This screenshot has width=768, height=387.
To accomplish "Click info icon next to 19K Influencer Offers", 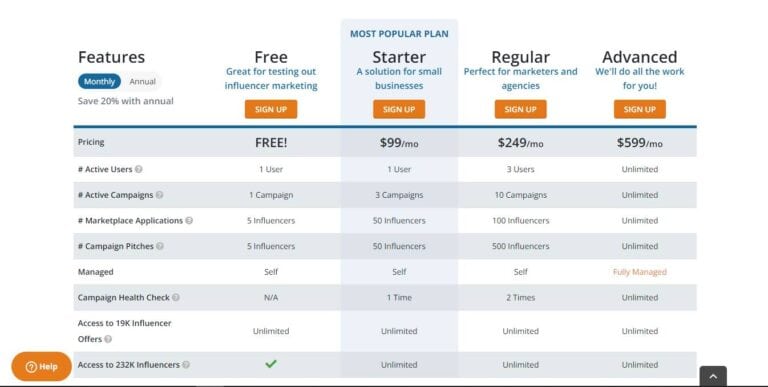I will tap(108, 339).
